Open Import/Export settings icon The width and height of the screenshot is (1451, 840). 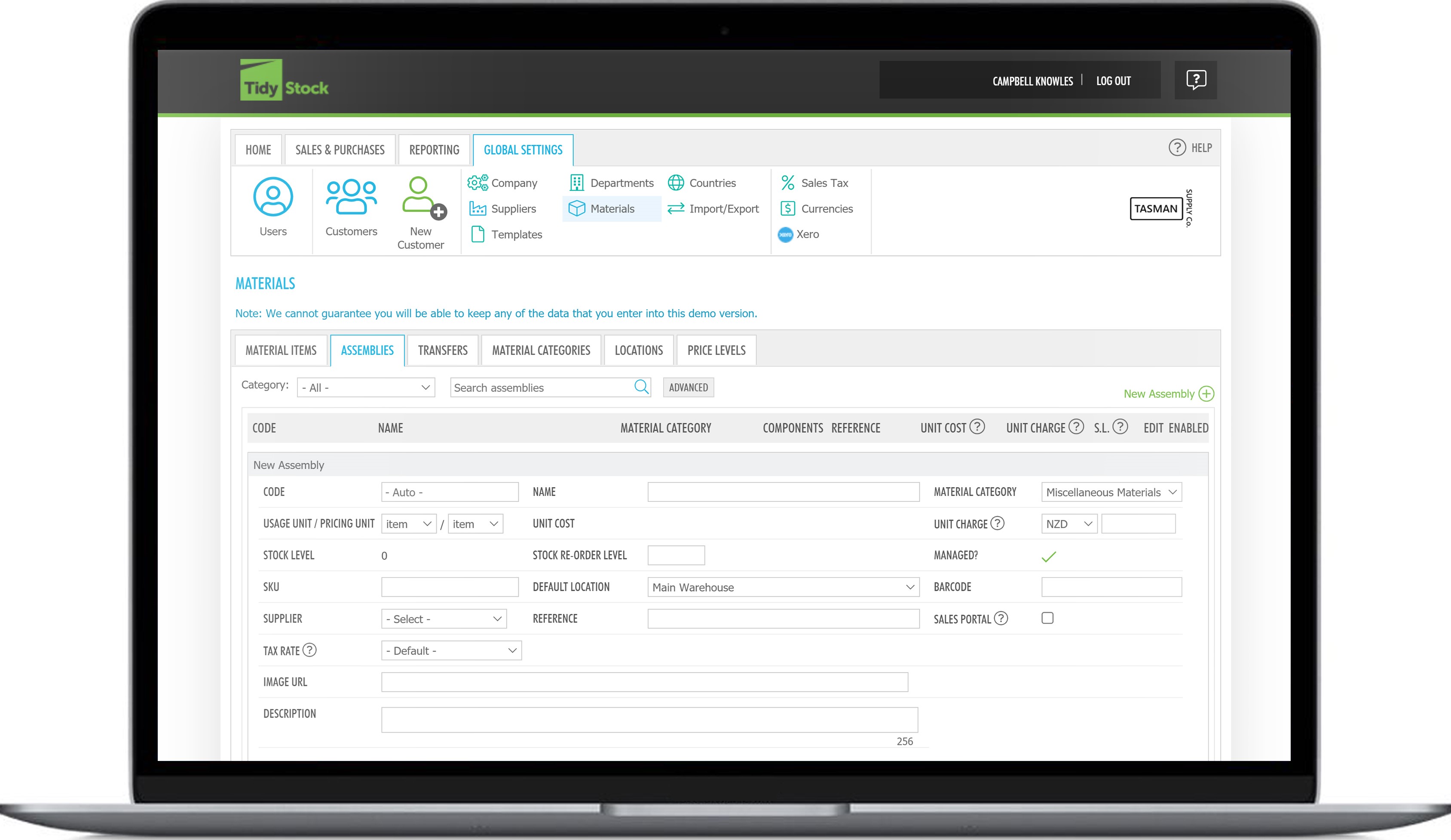click(675, 208)
